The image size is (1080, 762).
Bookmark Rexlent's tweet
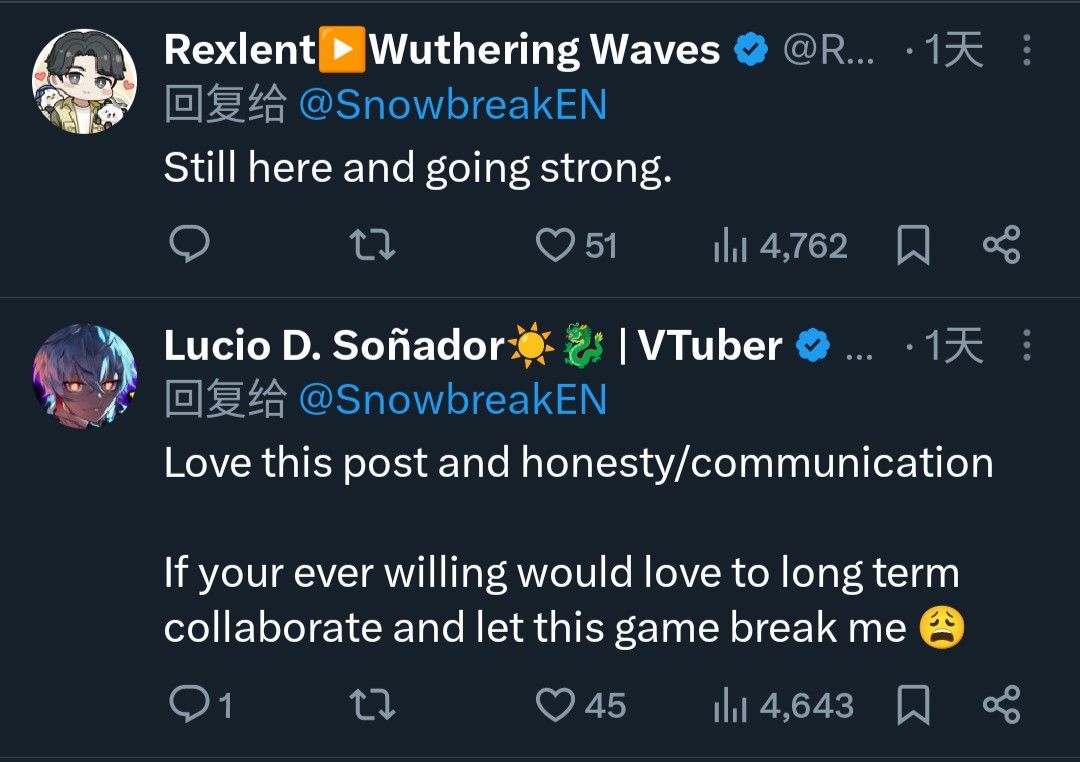click(912, 245)
